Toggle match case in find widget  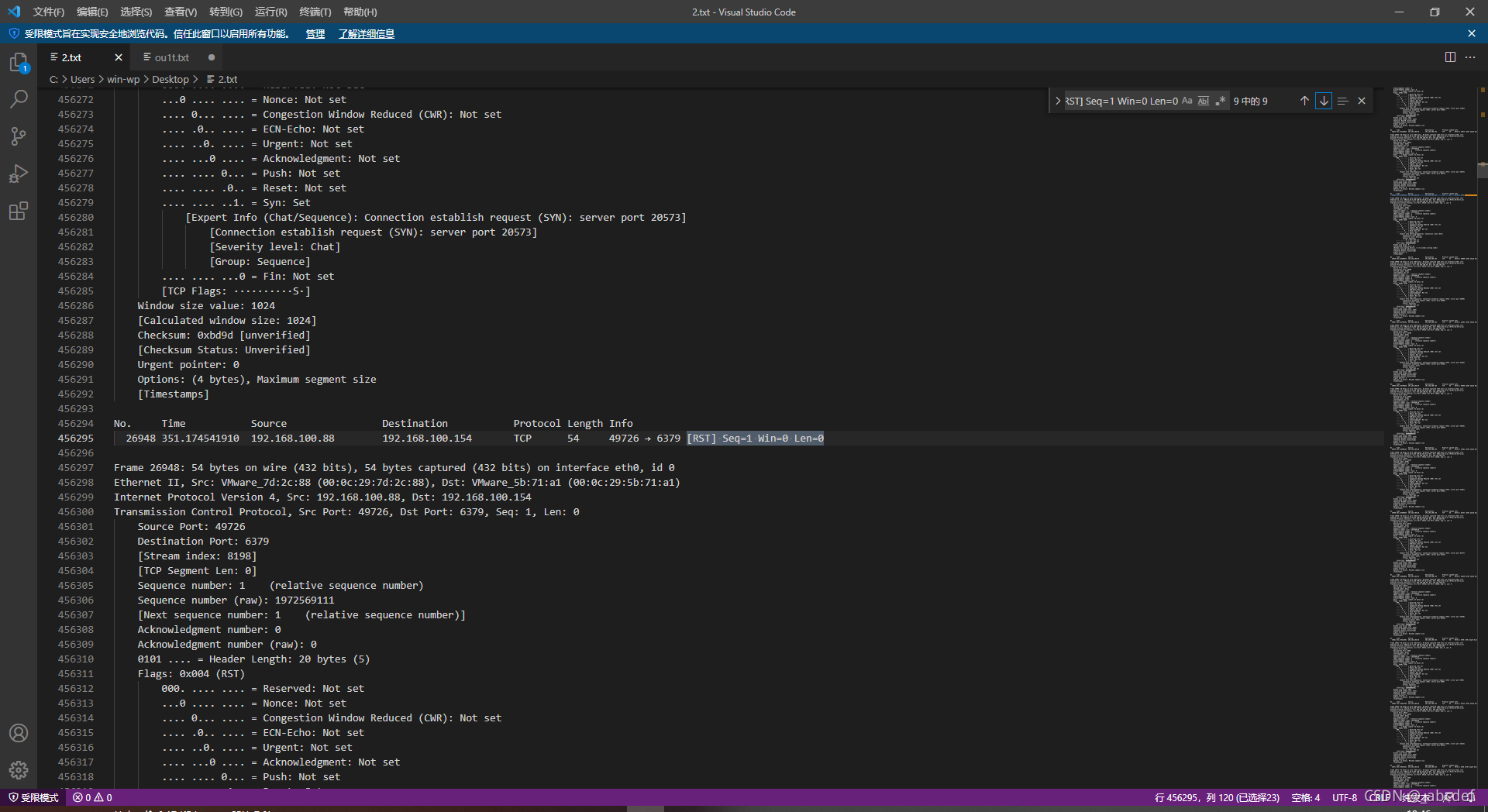point(1187,101)
